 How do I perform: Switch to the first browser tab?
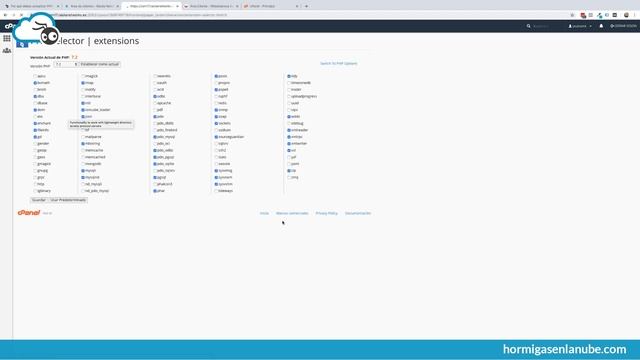(x=31, y=6)
